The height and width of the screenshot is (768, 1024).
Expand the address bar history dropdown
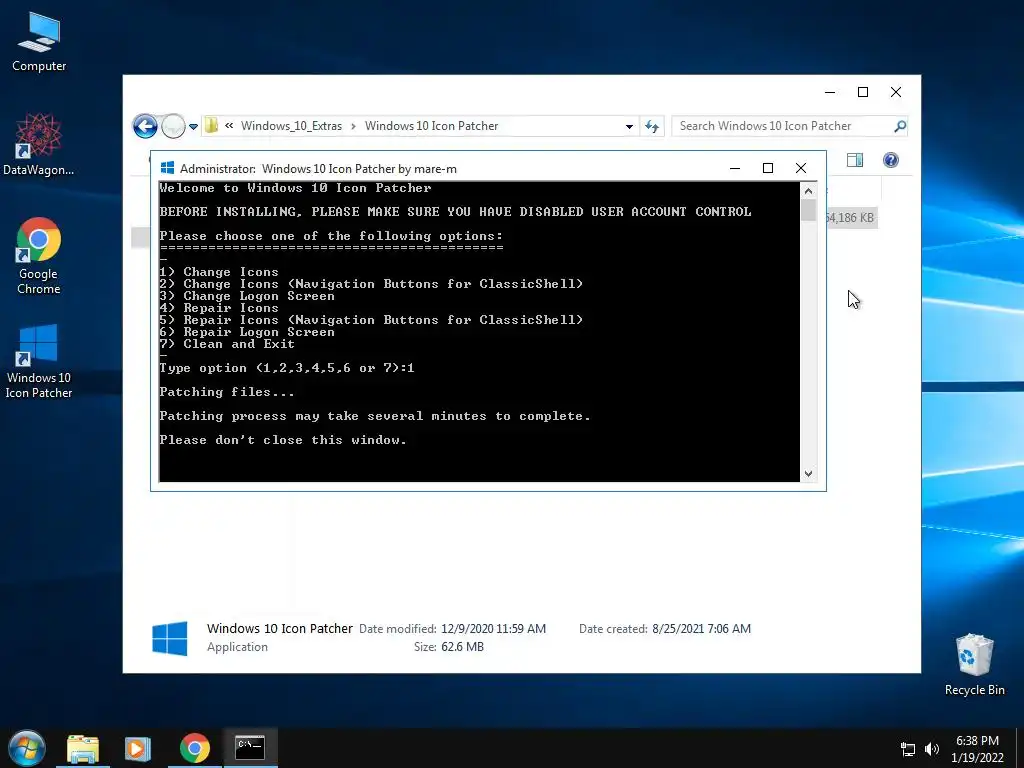tap(629, 127)
